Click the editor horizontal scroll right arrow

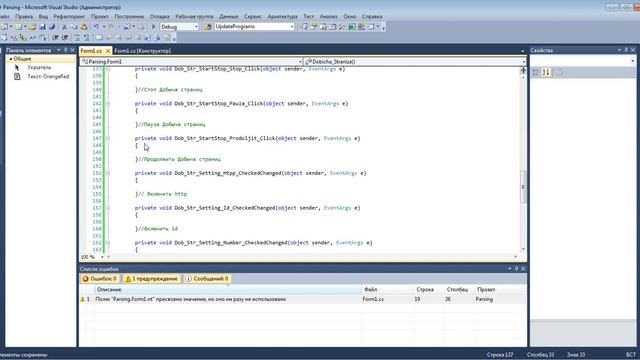tap(516, 257)
